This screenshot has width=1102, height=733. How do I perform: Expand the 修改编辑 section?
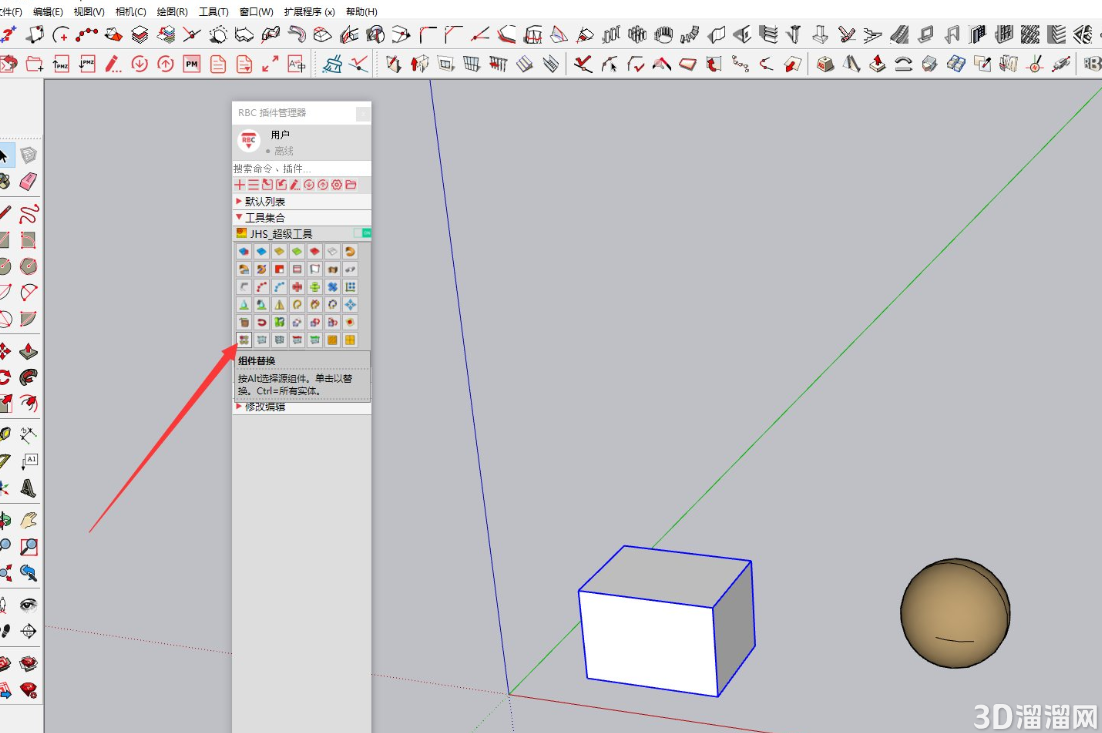[x=302, y=407]
